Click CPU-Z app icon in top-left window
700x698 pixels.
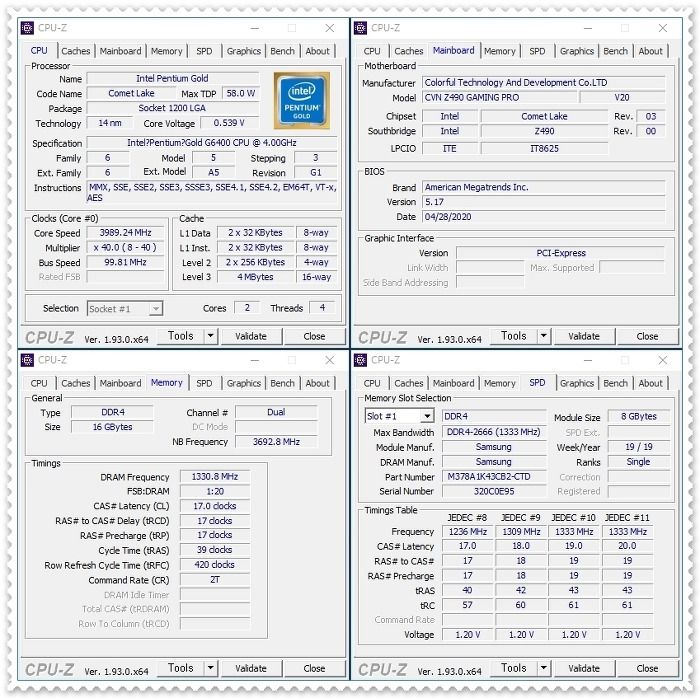tap(27, 28)
